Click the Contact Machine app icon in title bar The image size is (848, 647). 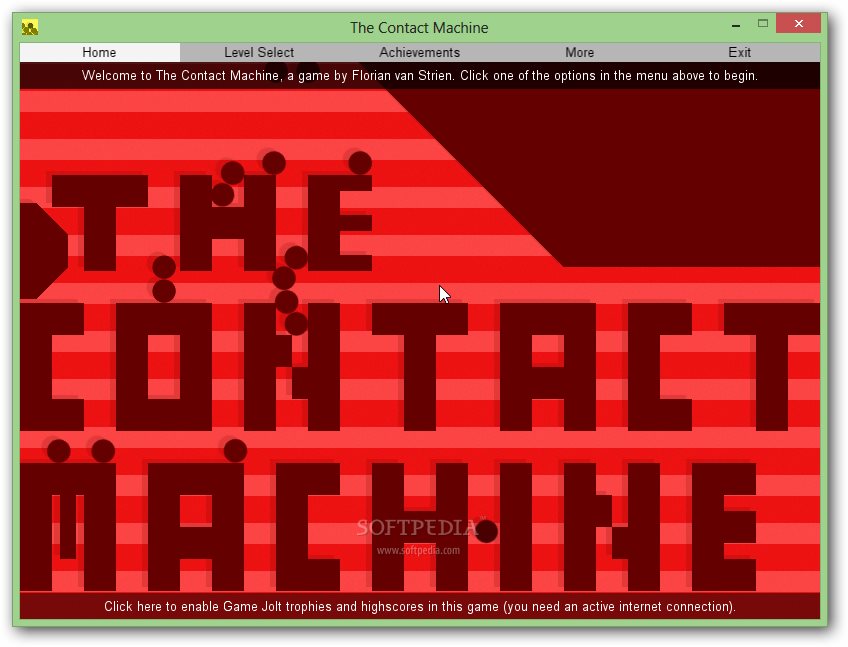point(30,27)
